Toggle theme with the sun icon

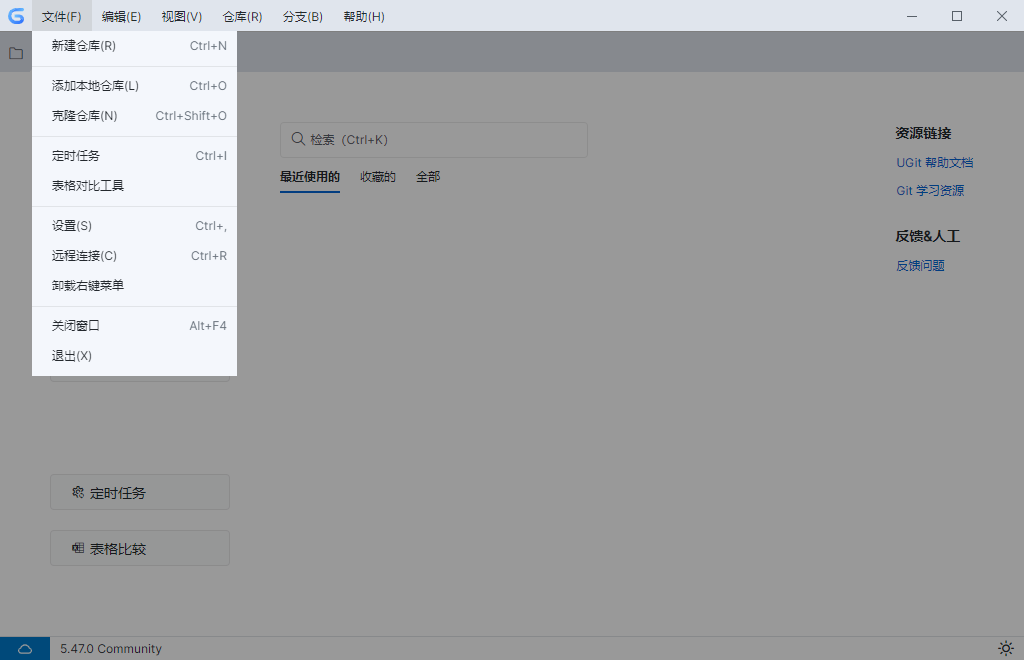(x=1006, y=648)
